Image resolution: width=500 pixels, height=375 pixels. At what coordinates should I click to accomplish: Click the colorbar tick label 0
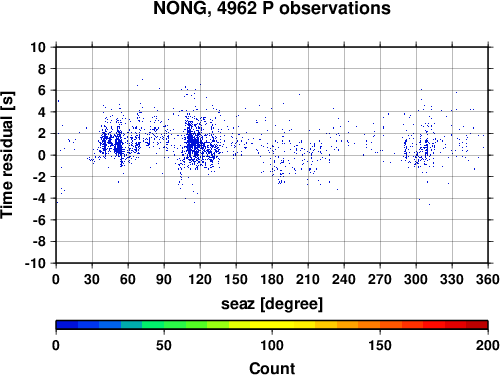(x=56, y=345)
